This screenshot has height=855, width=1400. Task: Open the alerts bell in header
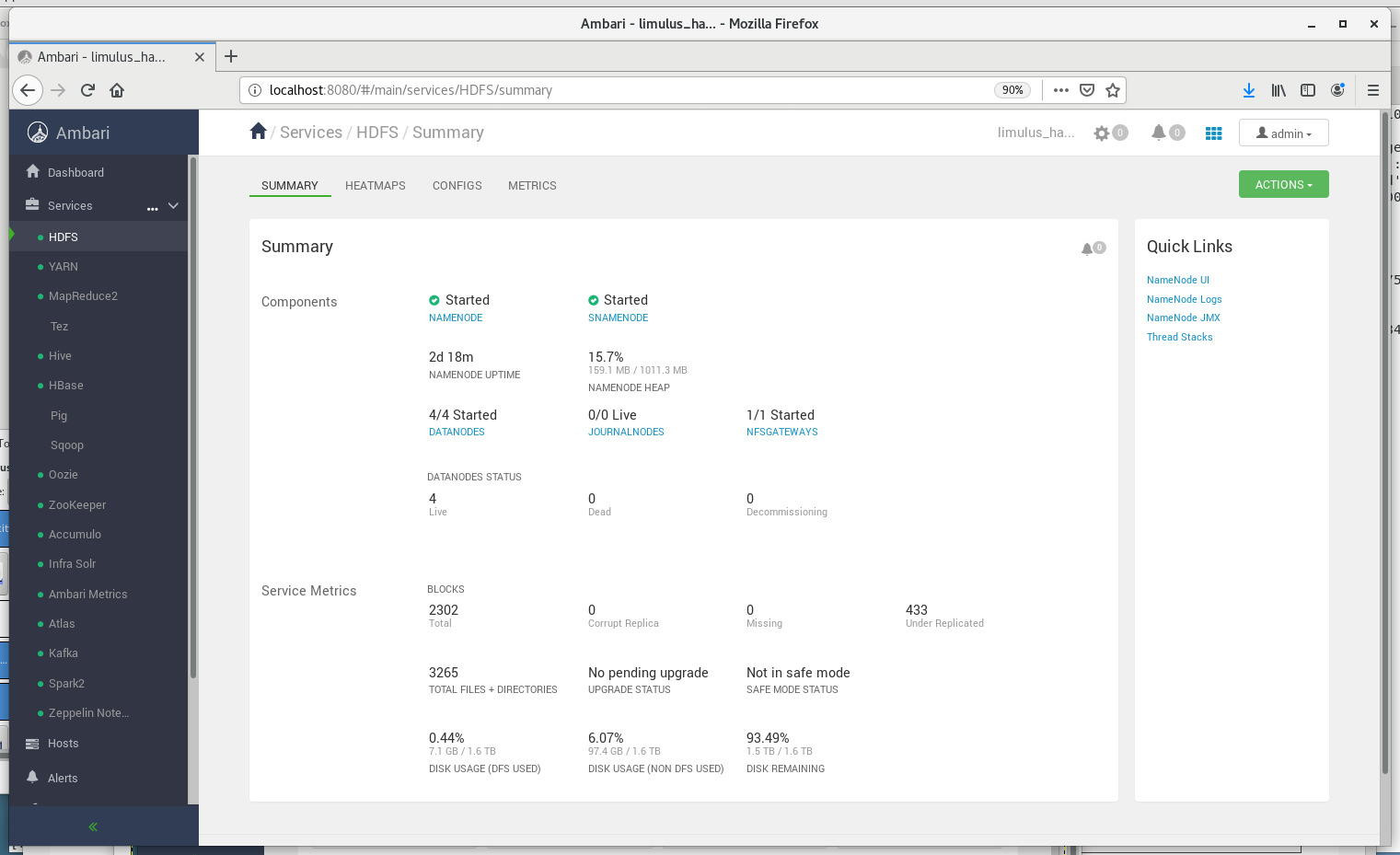[1159, 133]
